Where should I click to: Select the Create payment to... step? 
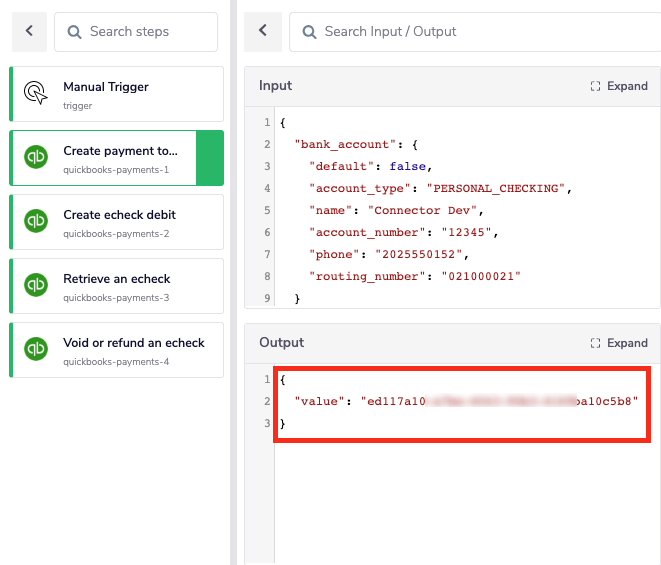pos(116,158)
